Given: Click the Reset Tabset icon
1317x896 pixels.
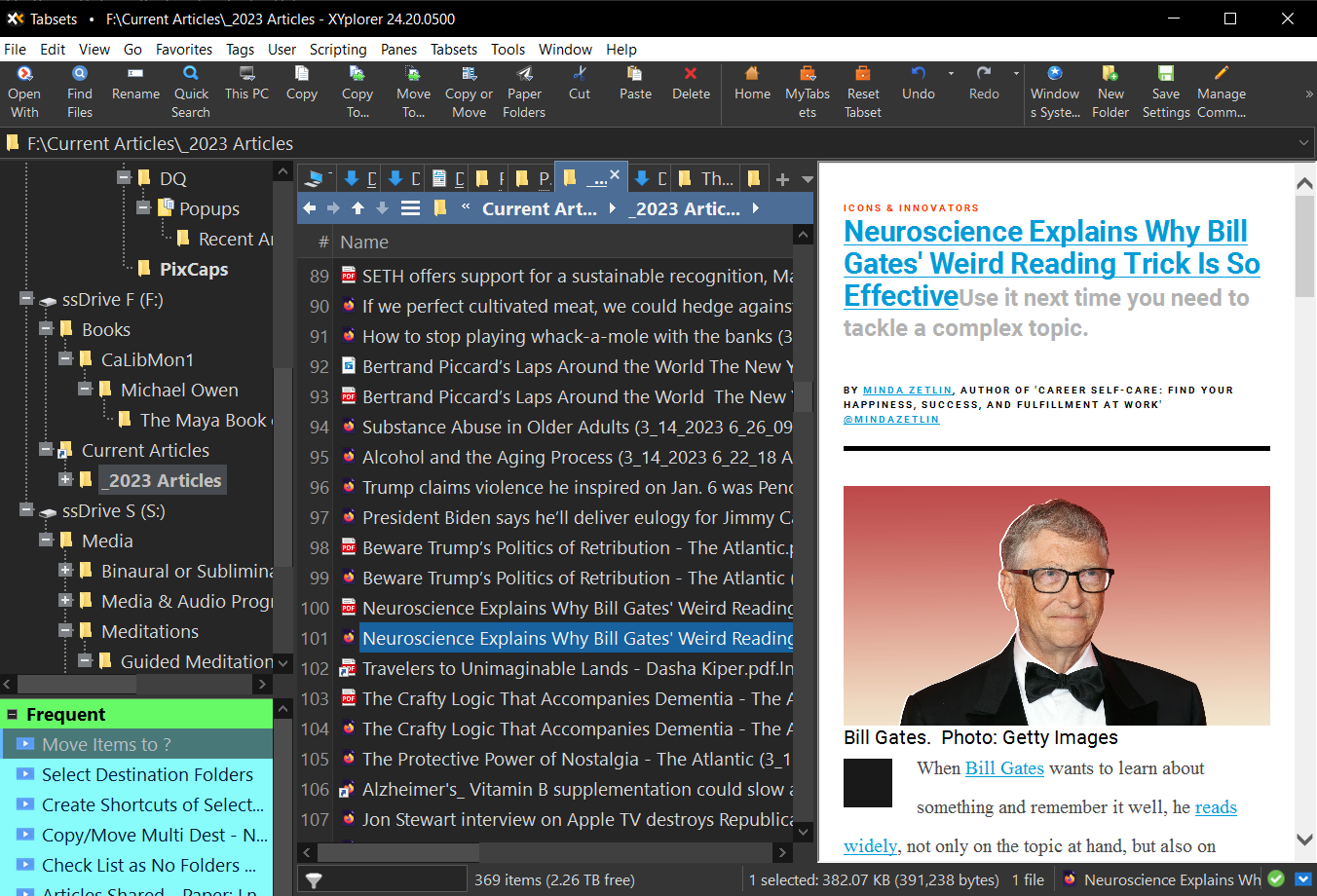Looking at the screenshot, I should (863, 73).
